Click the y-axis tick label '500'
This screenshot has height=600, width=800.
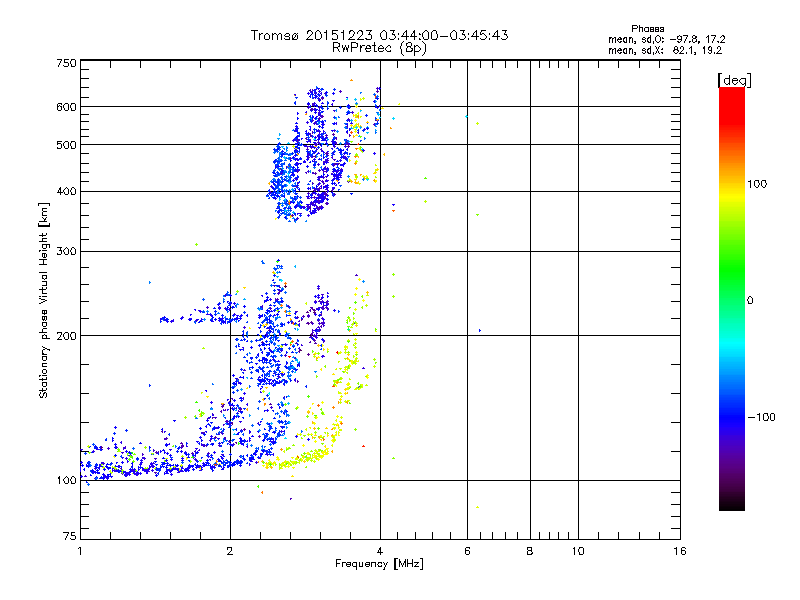click(67, 145)
